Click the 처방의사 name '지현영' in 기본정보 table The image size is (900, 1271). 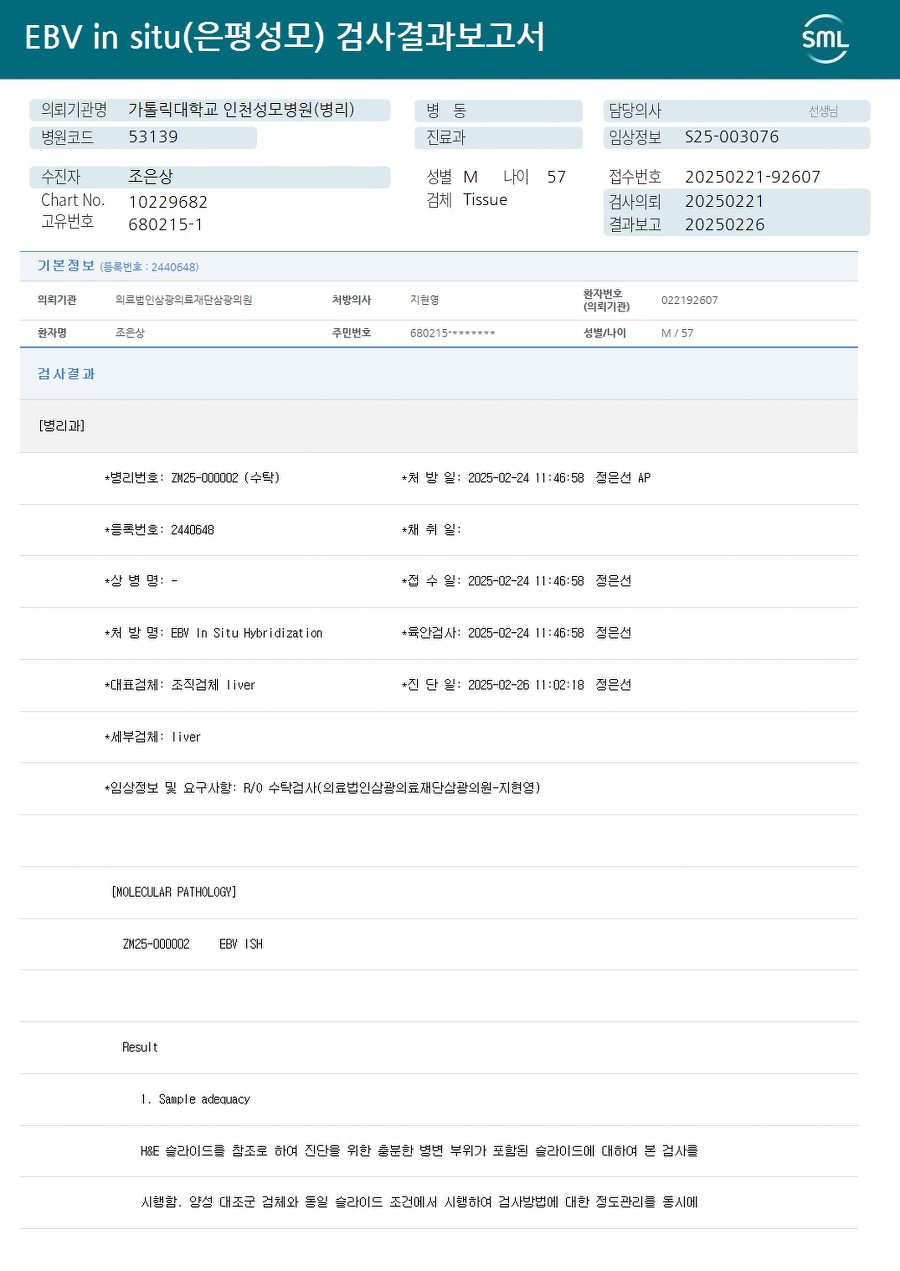[x=424, y=300]
